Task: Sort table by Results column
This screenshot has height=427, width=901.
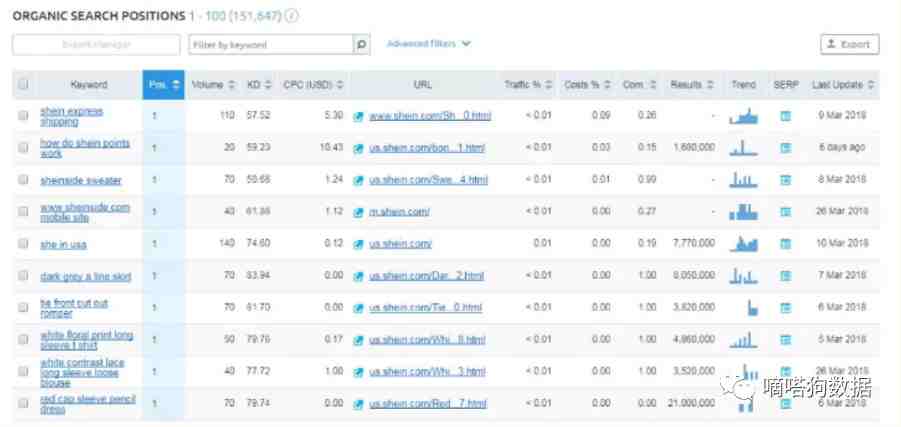Action: 692,84
